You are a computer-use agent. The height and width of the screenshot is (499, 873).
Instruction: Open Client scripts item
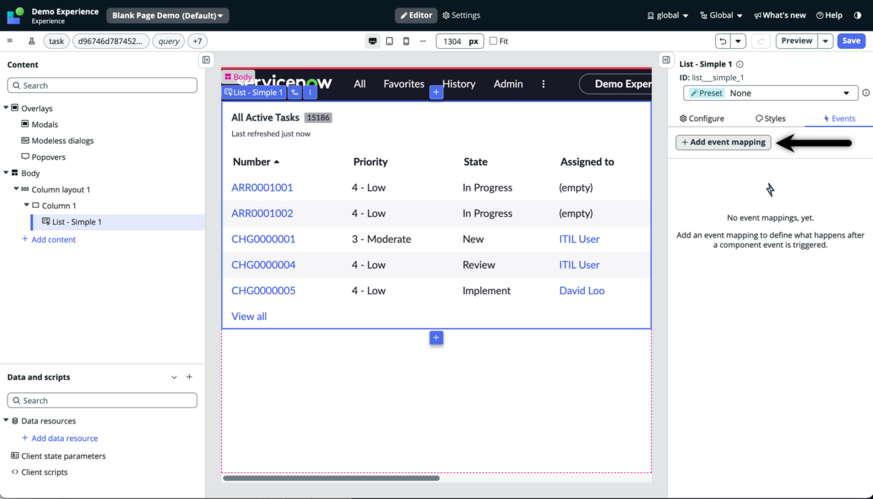tap(40, 472)
